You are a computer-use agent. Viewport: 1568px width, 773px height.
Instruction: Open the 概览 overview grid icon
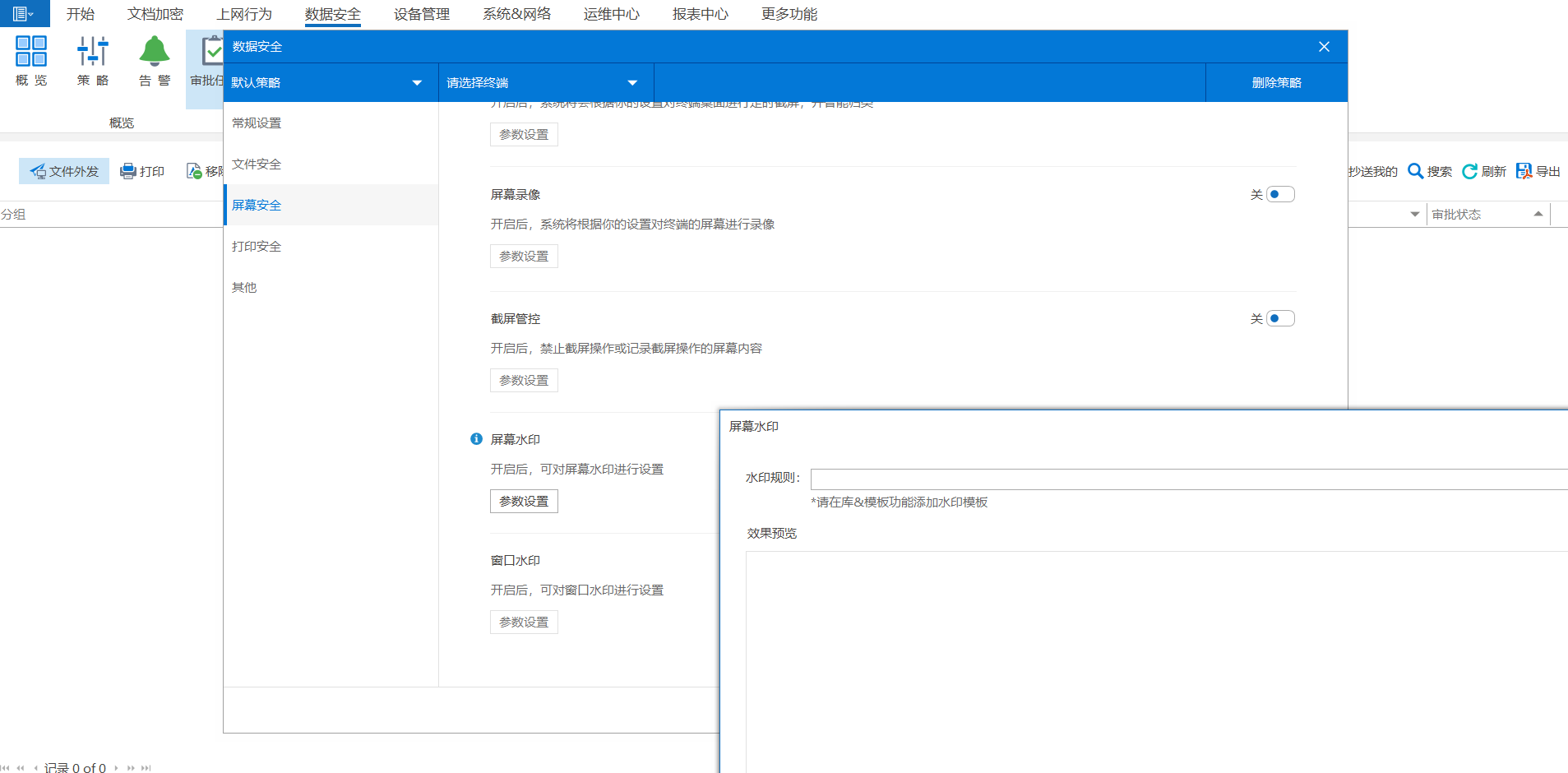[31, 51]
